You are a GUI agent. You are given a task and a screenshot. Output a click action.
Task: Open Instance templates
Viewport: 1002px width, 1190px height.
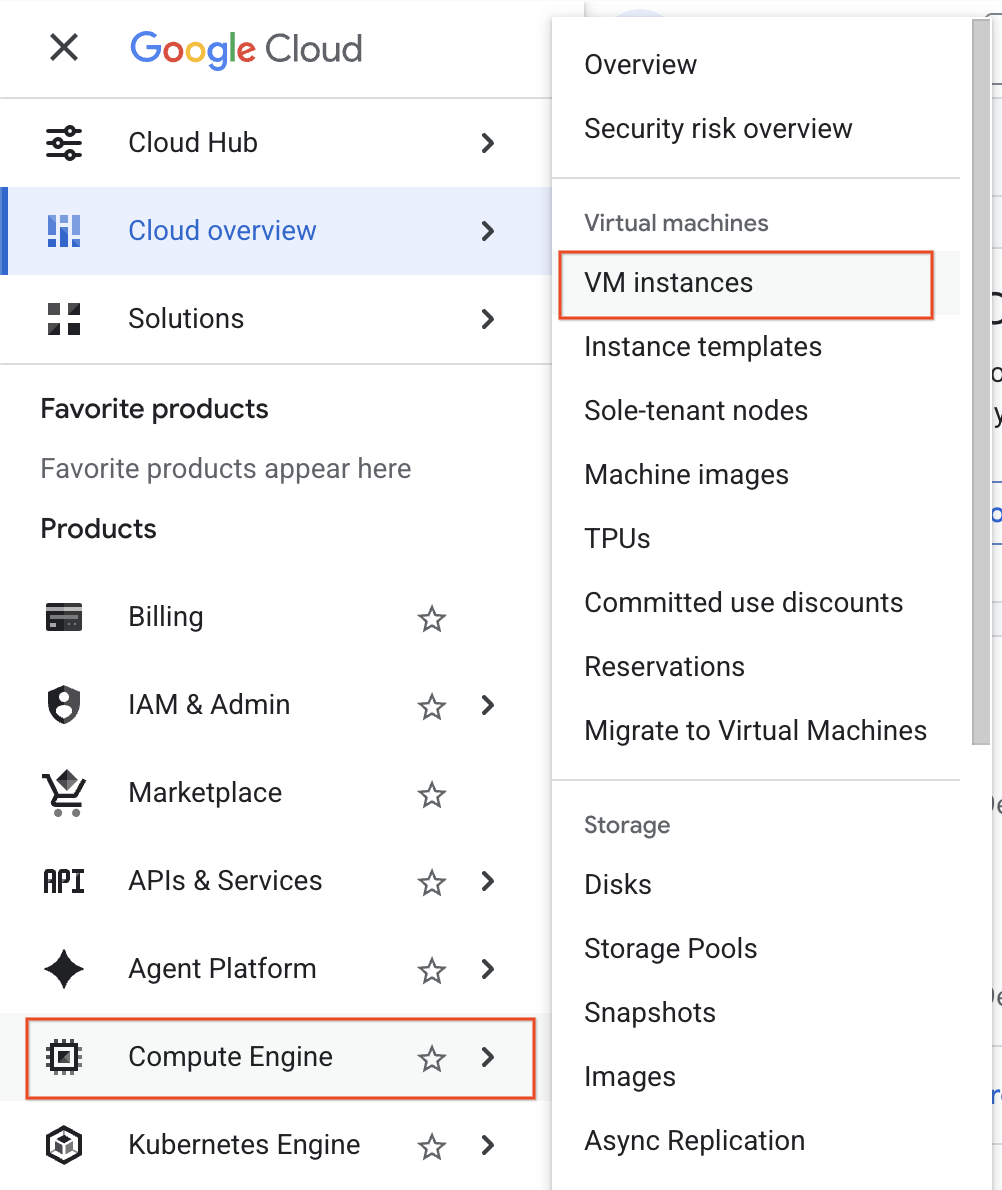click(756, 347)
